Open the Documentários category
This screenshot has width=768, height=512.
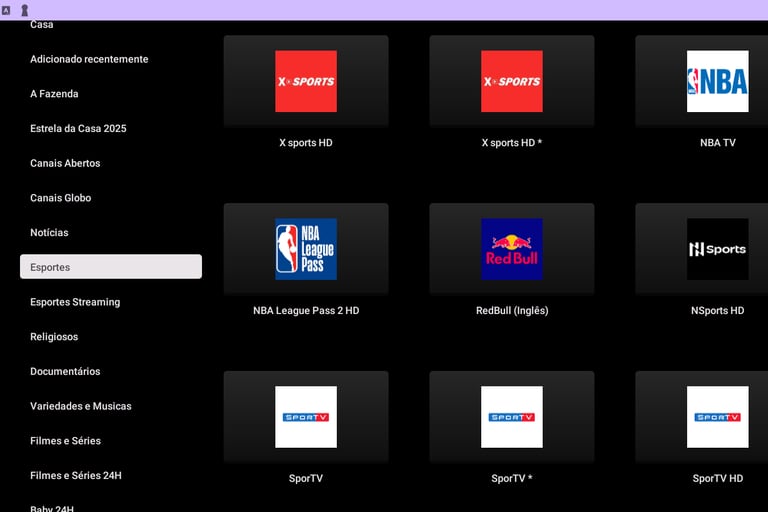coord(65,371)
